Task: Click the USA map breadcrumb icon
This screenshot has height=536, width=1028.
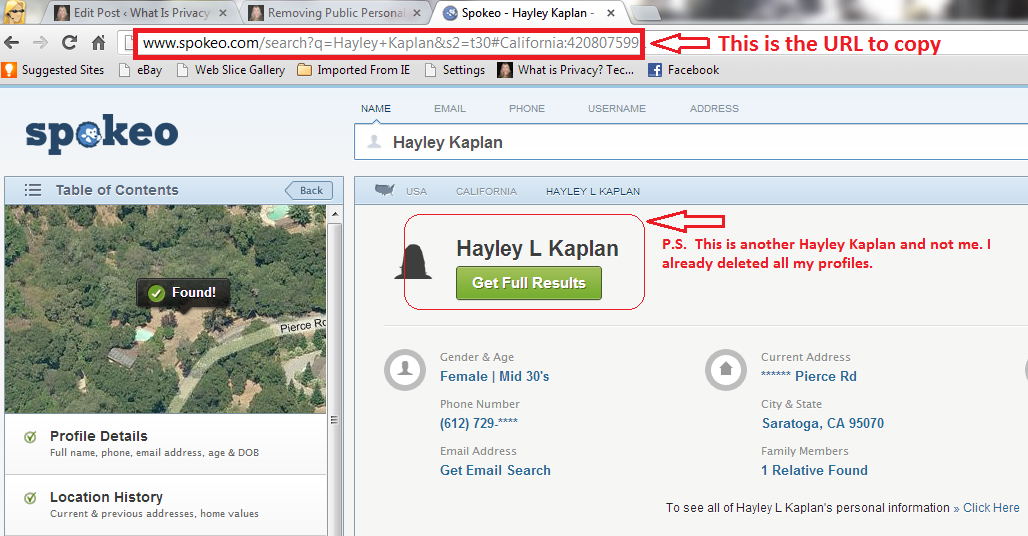Action: [385, 191]
